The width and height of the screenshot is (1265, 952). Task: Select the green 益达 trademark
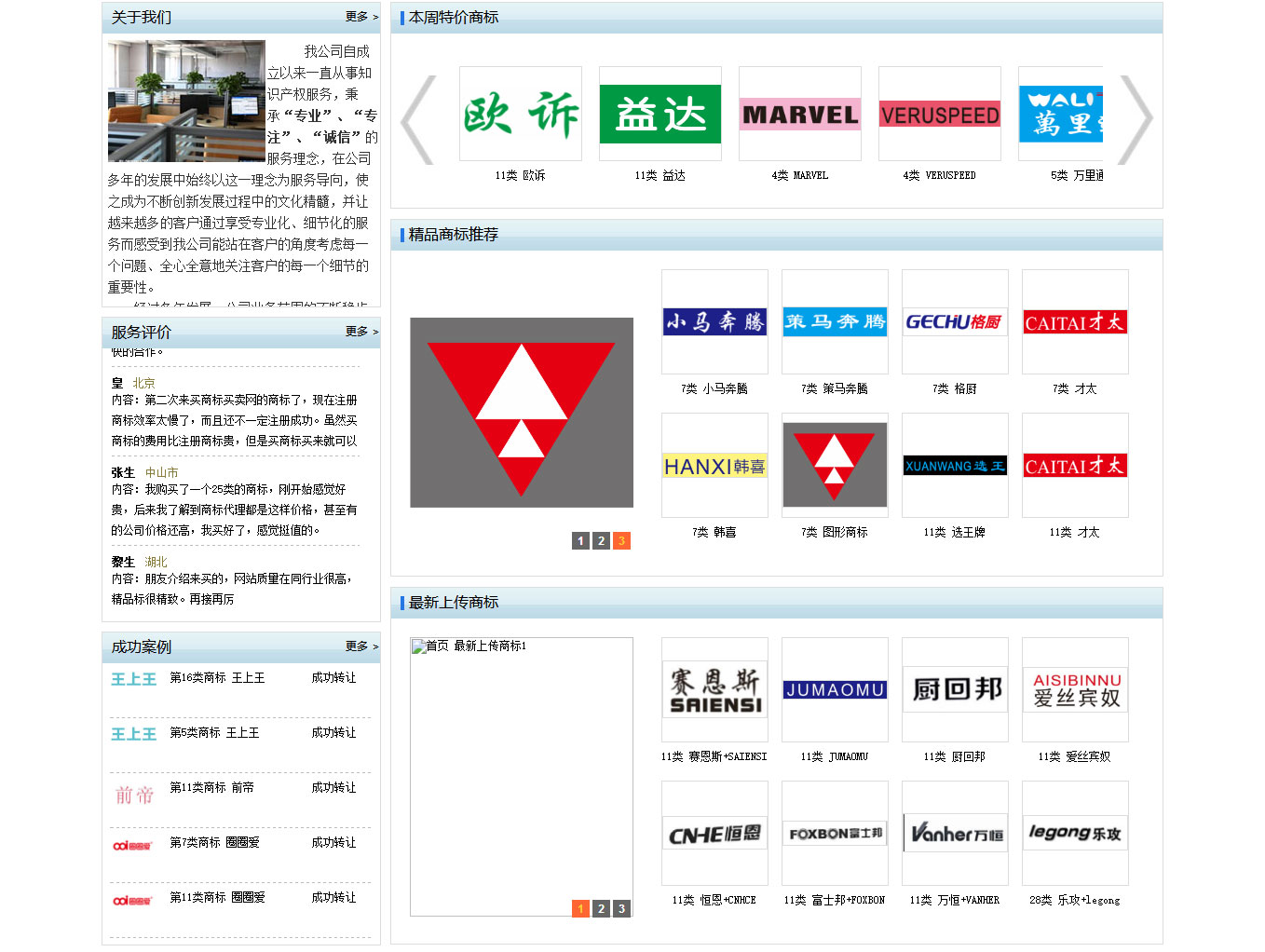(660, 114)
